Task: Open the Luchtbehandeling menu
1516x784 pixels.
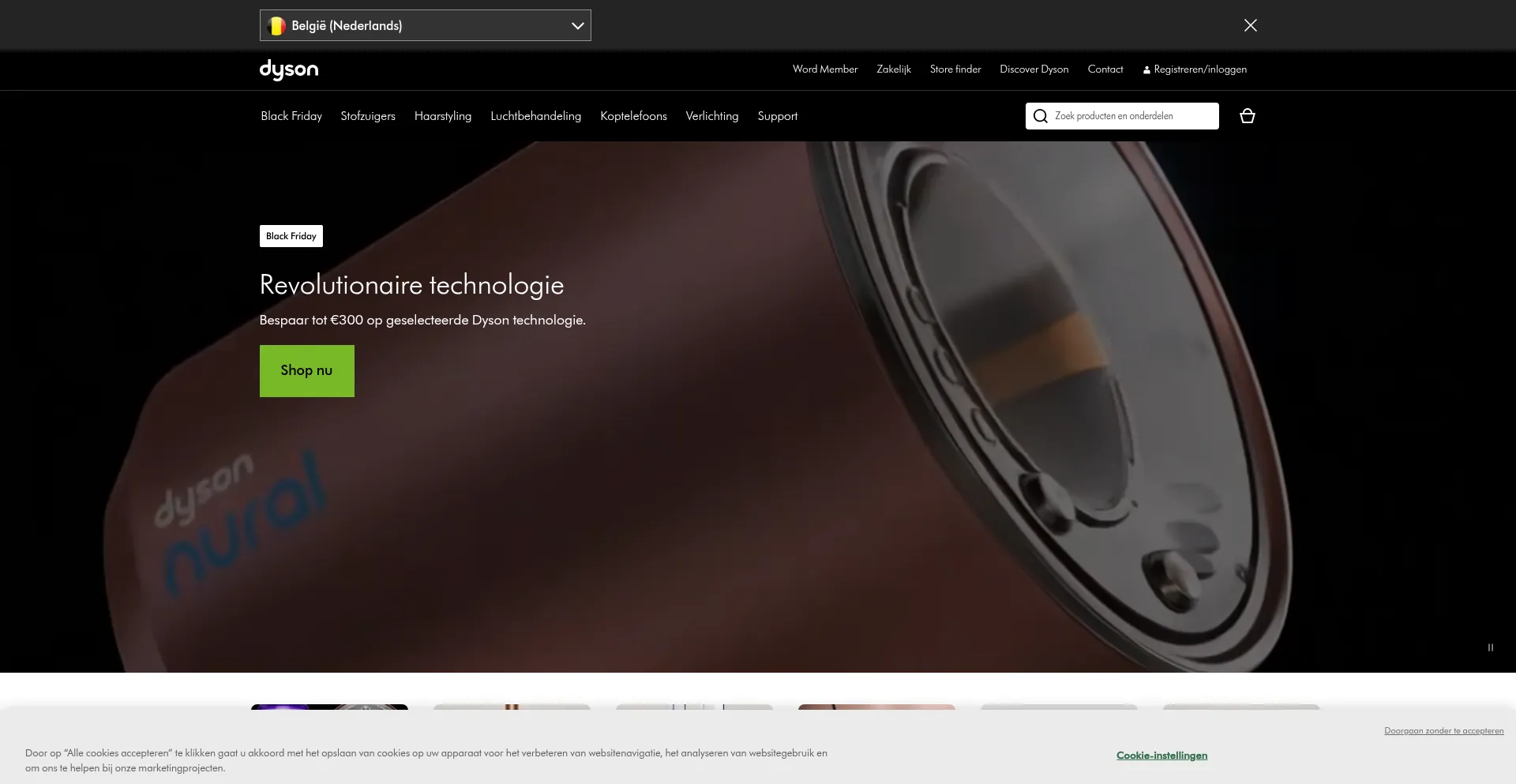Action: pyautogui.click(x=535, y=116)
